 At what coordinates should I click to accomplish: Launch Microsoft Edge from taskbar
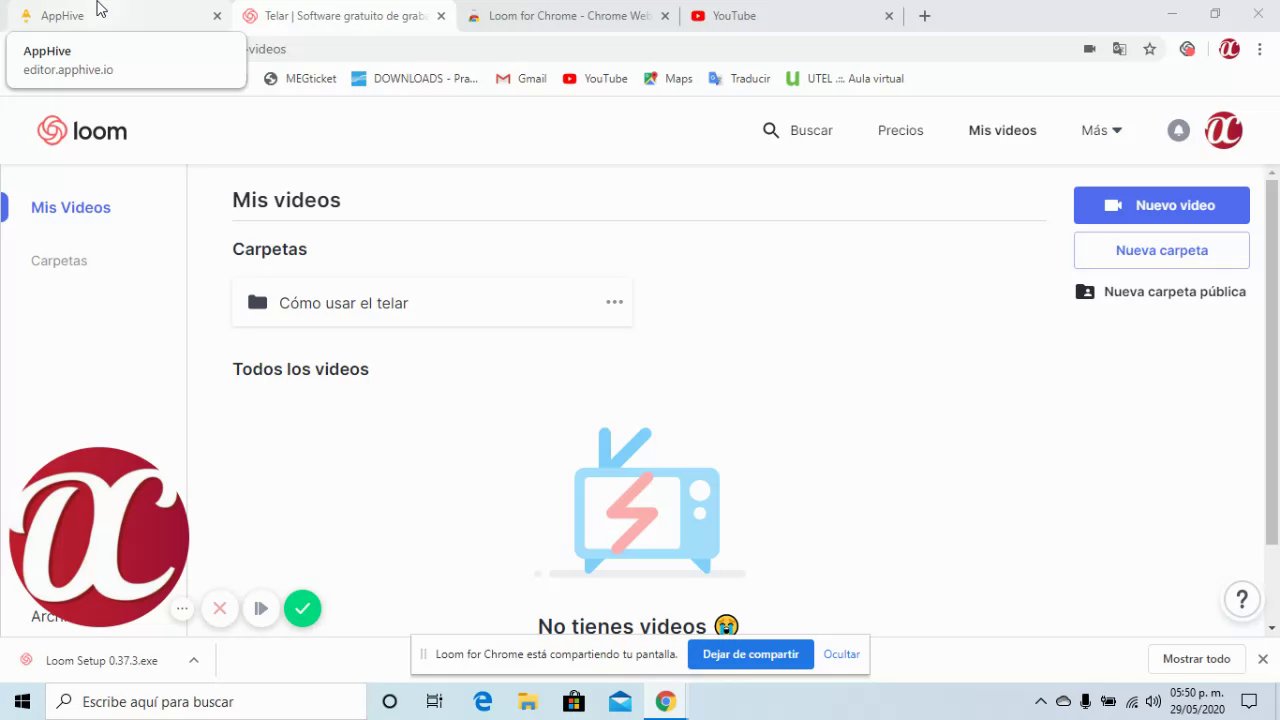tap(482, 701)
